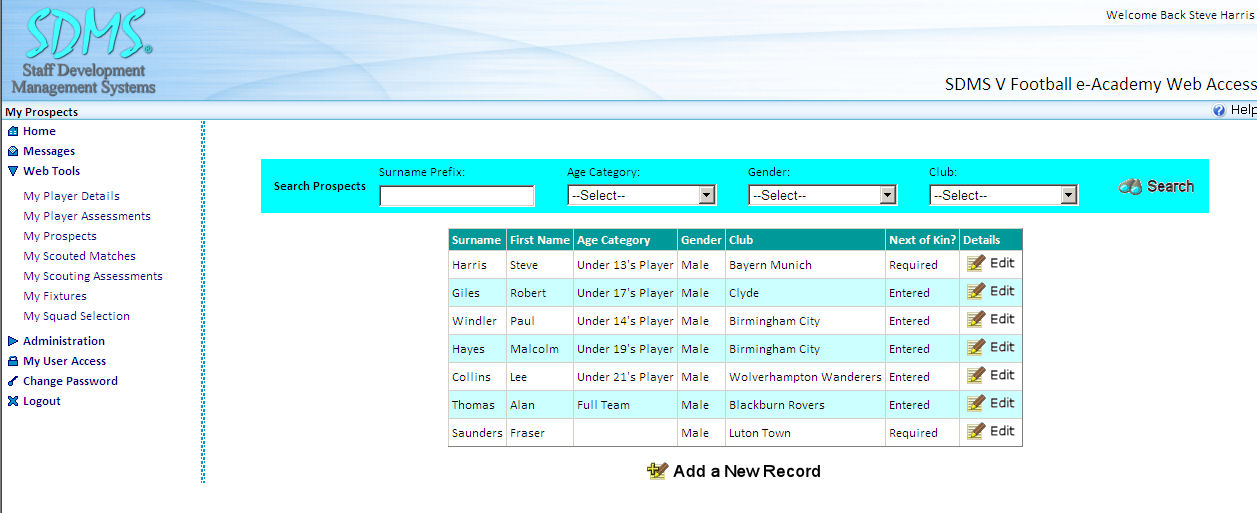The width and height of the screenshot is (1257, 513).
Task: Click edit pencil icon for Saunders row
Action: tap(976, 431)
